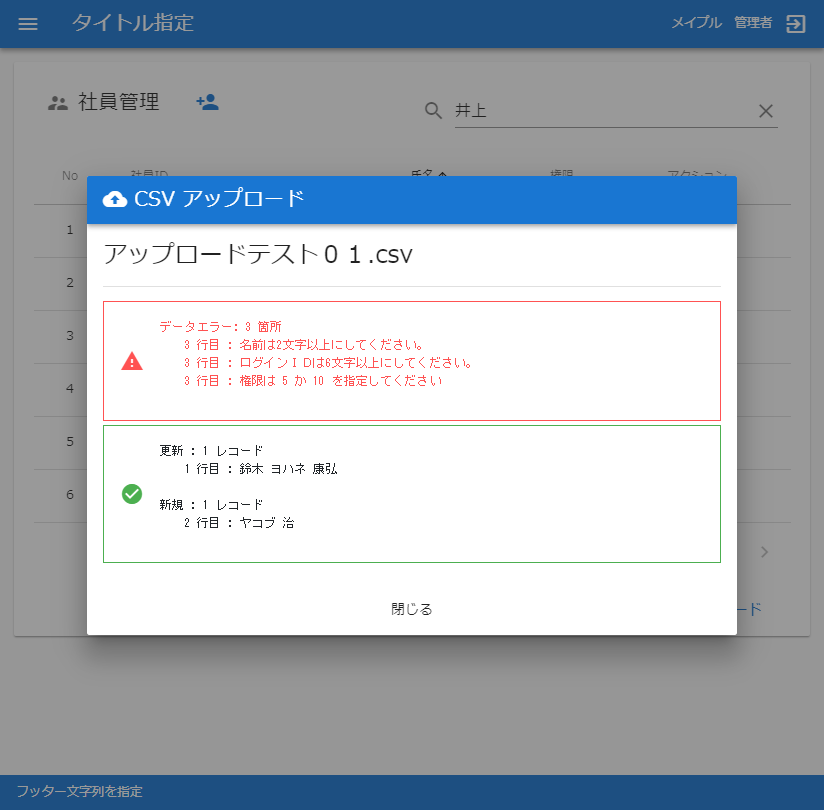Click the search input containing 井上
The height and width of the screenshot is (810, 824).
[550, 111]
